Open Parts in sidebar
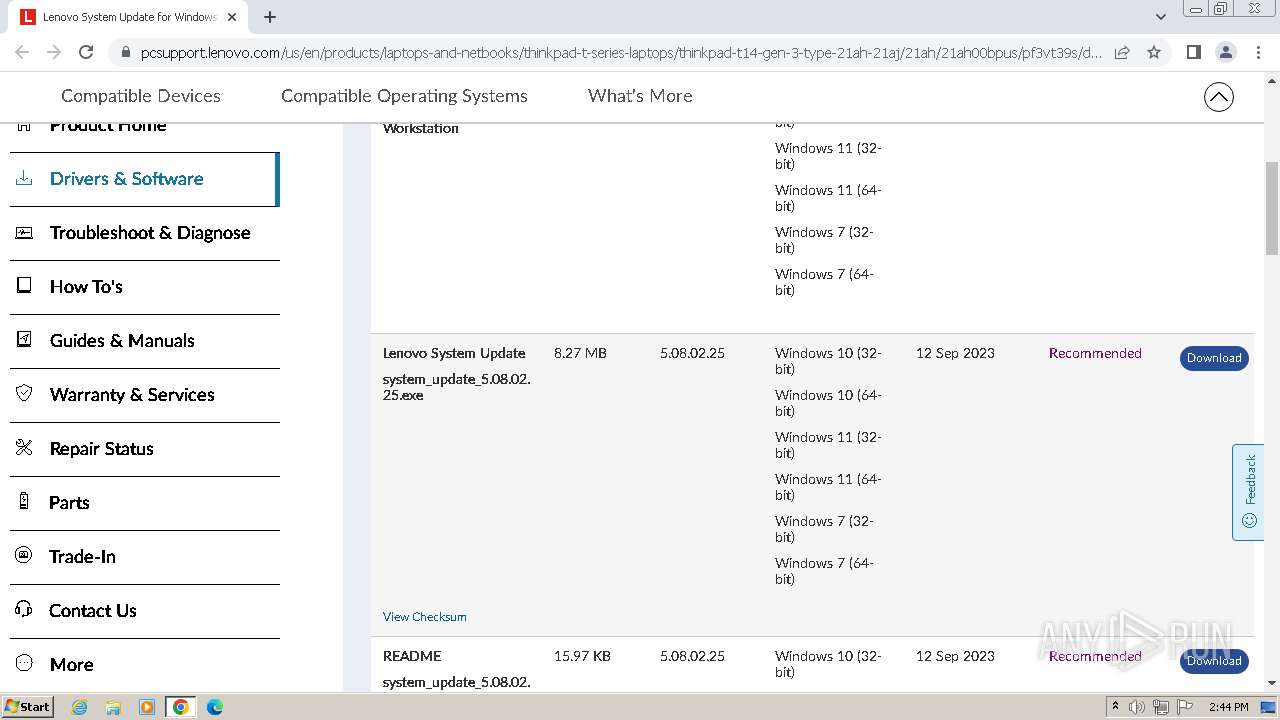The height and width of the screenshot is (720, 1280). [144, 503]
